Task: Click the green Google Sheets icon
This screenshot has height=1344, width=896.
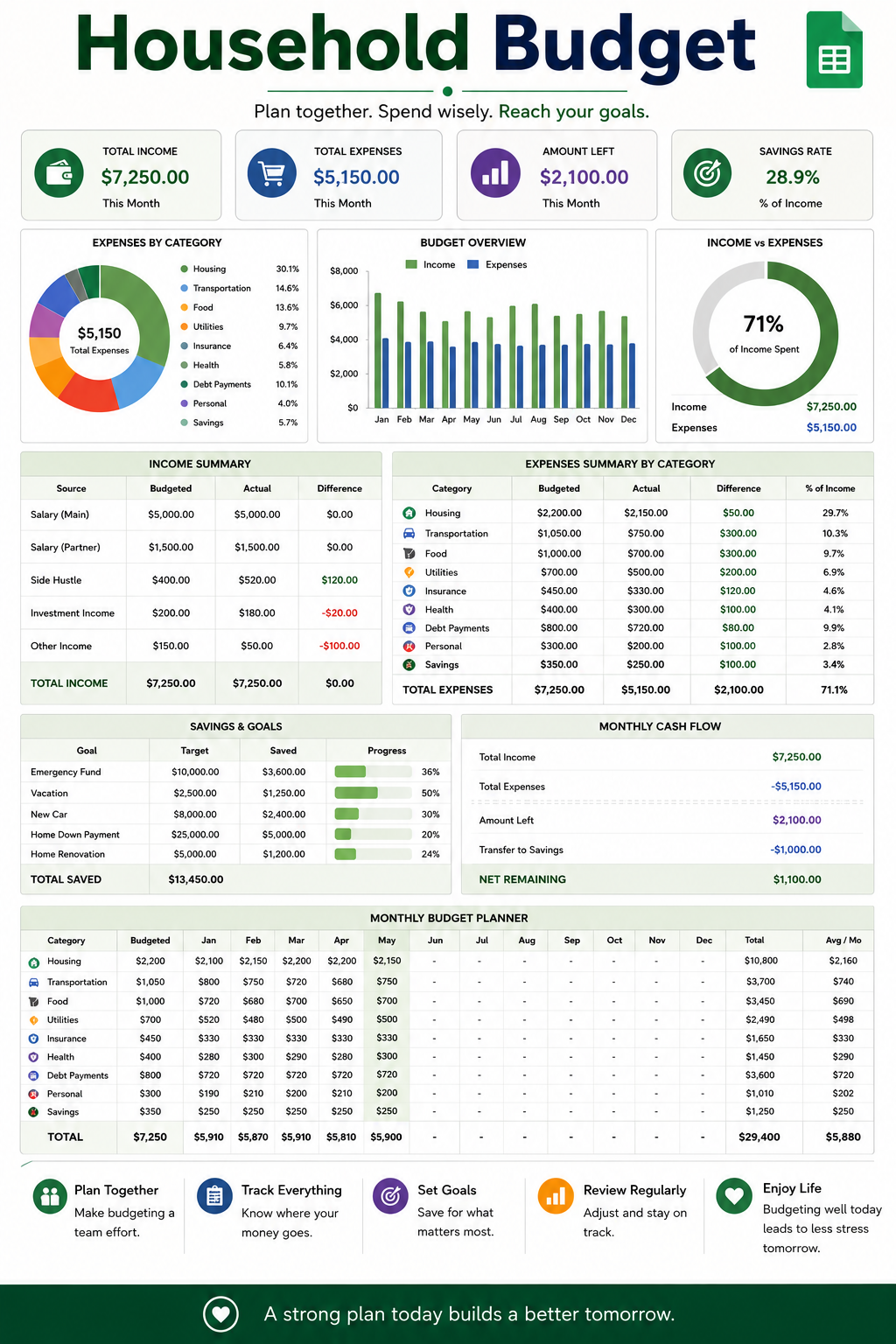Action: (834, 50)
